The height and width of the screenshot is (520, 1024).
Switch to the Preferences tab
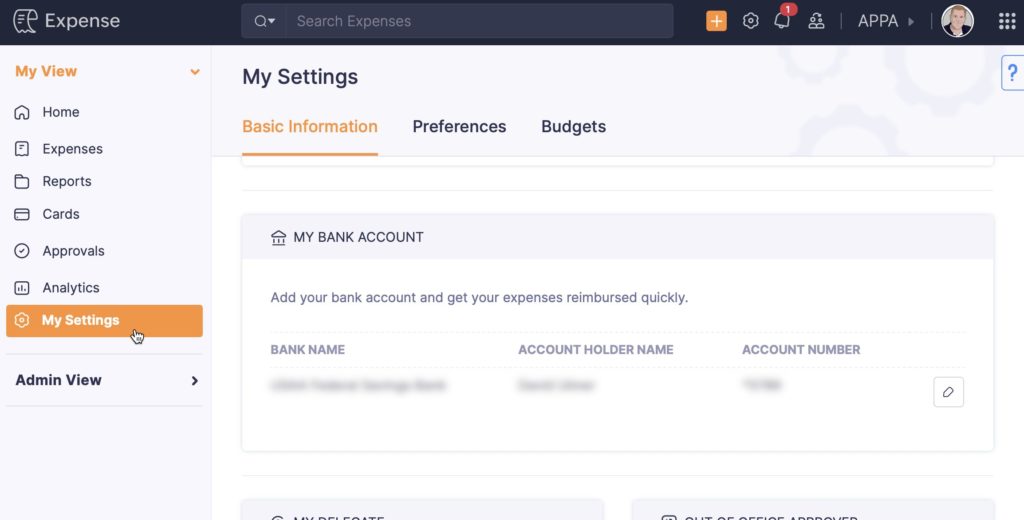[459, 127]
